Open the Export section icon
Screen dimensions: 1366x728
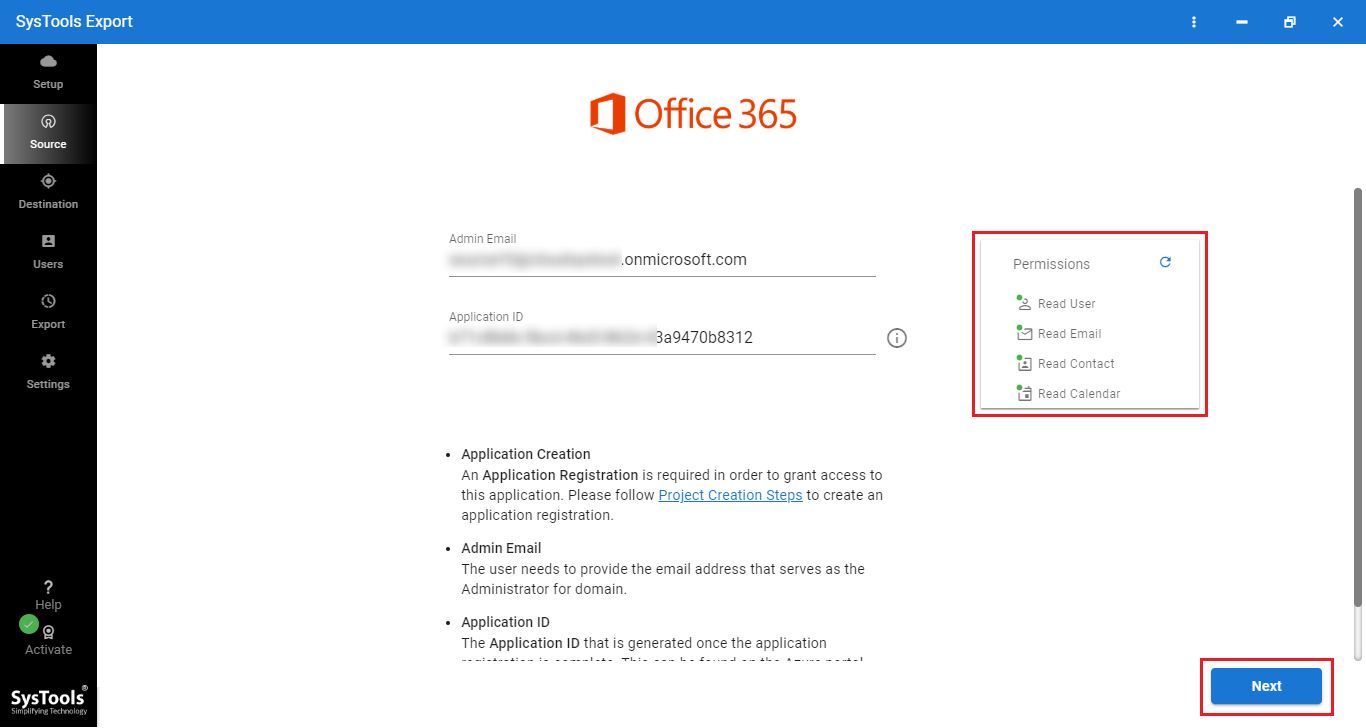pyautogui.click(x=48, y=302)
